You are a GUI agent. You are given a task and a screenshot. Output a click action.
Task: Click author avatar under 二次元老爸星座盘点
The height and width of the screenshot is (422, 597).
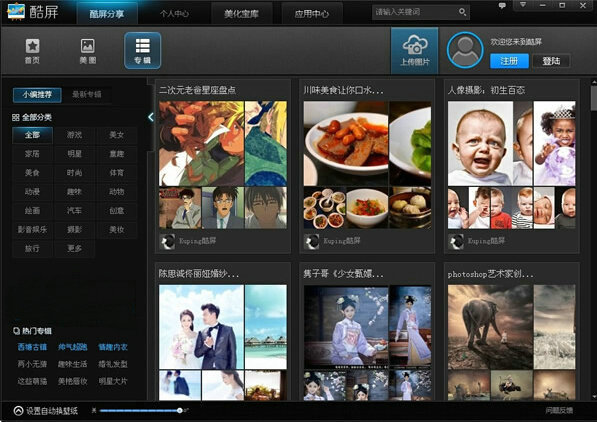167,241
